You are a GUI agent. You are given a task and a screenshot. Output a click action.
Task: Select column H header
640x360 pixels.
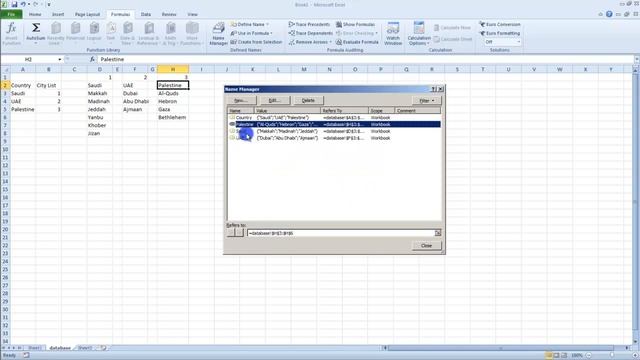[173, 69]
